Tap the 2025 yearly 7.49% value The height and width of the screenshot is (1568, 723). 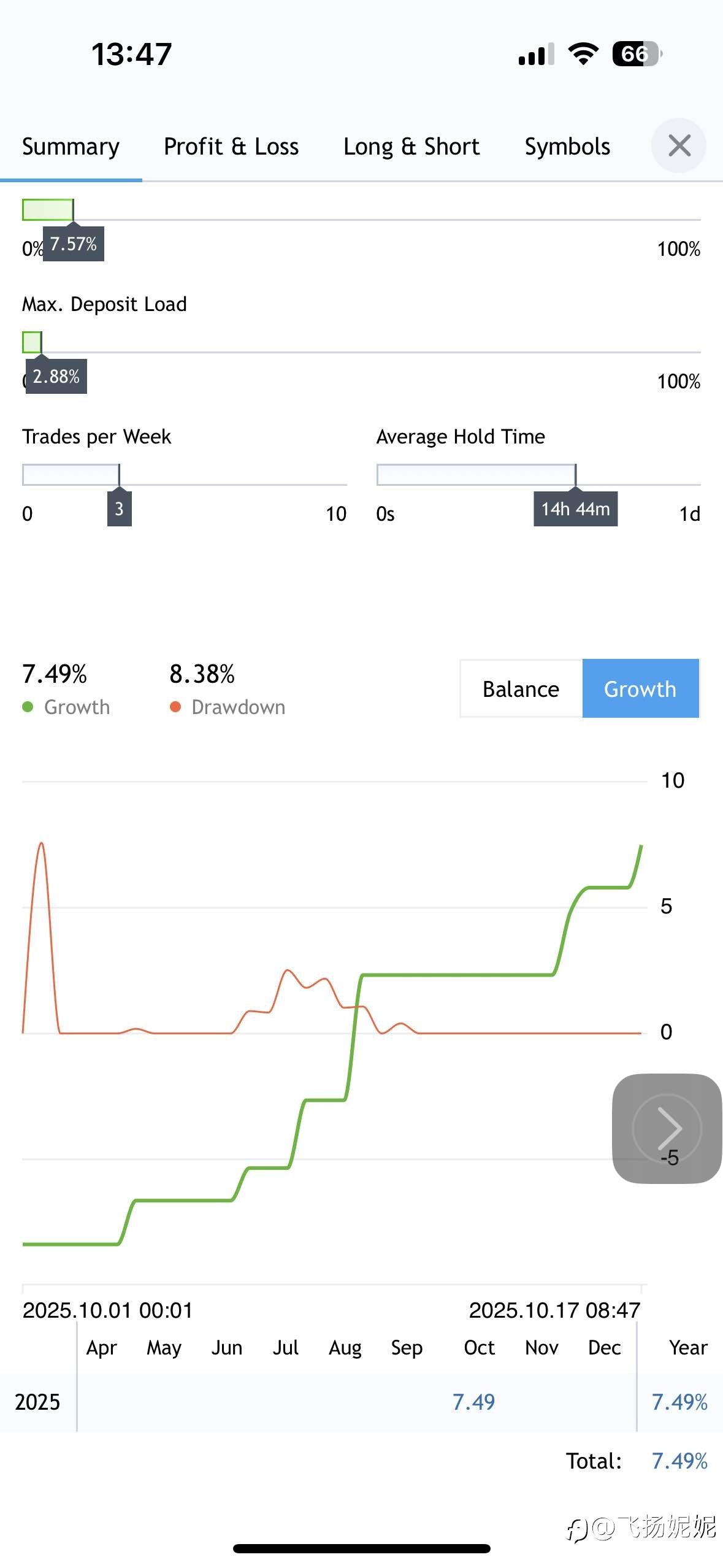[679, 1401]
